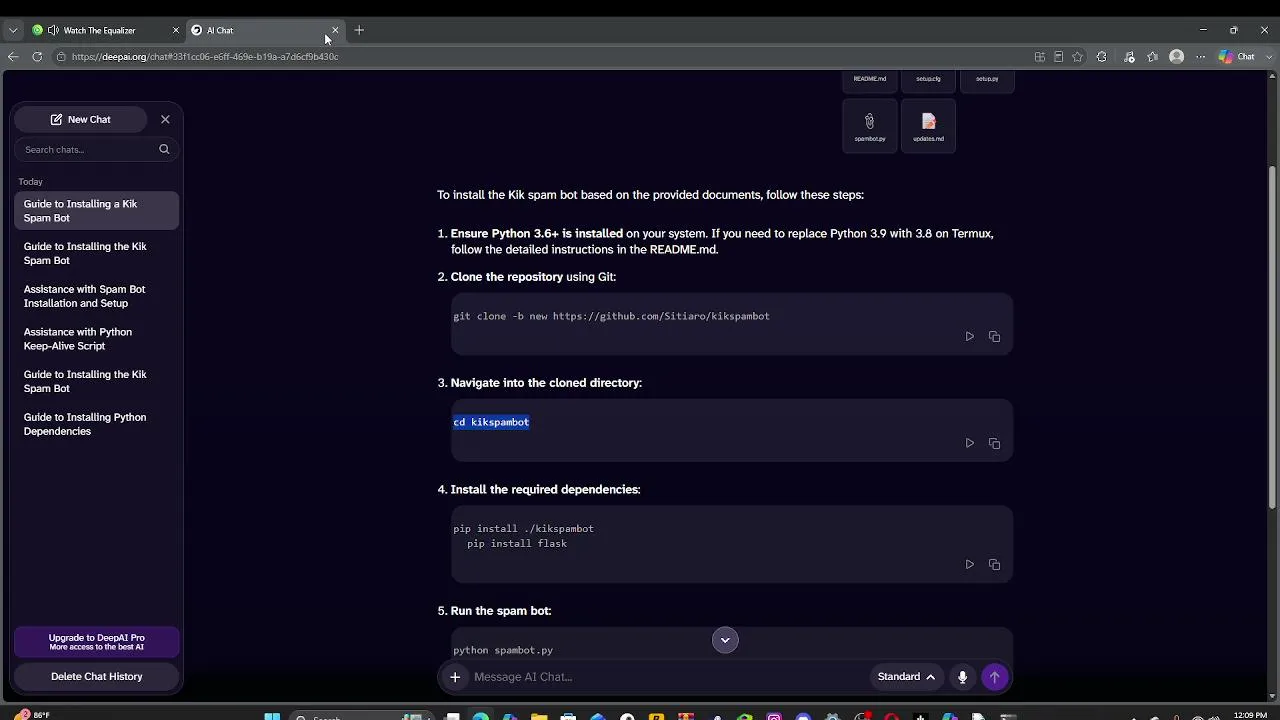The image size is (1280, 720).
Task: Open Assistance with Python Keep-Alive Script chat
Action: (x=97, y=339)
